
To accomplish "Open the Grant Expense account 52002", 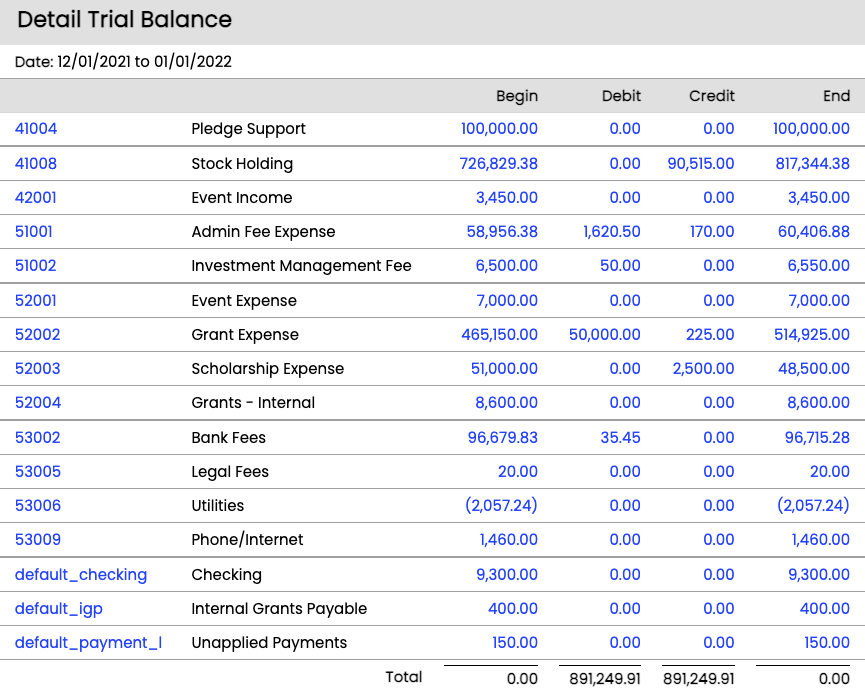I will tap(35, 334).
